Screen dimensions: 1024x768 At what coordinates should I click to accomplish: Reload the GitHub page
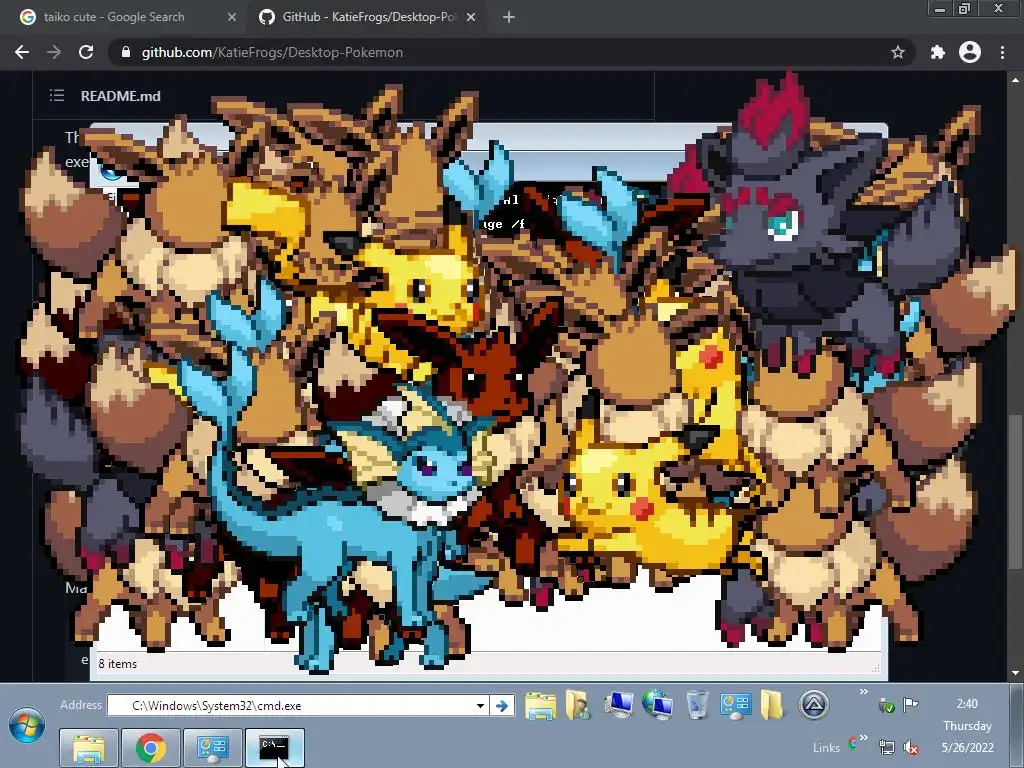tap(86, 52)
